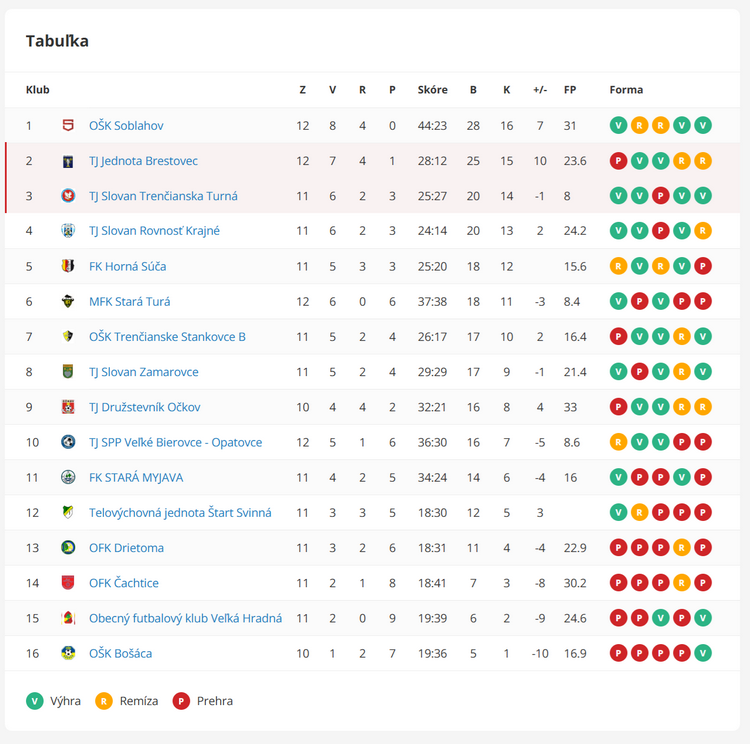
Task: Click the orange Remíza legend badge
Action: click(104, 701)
